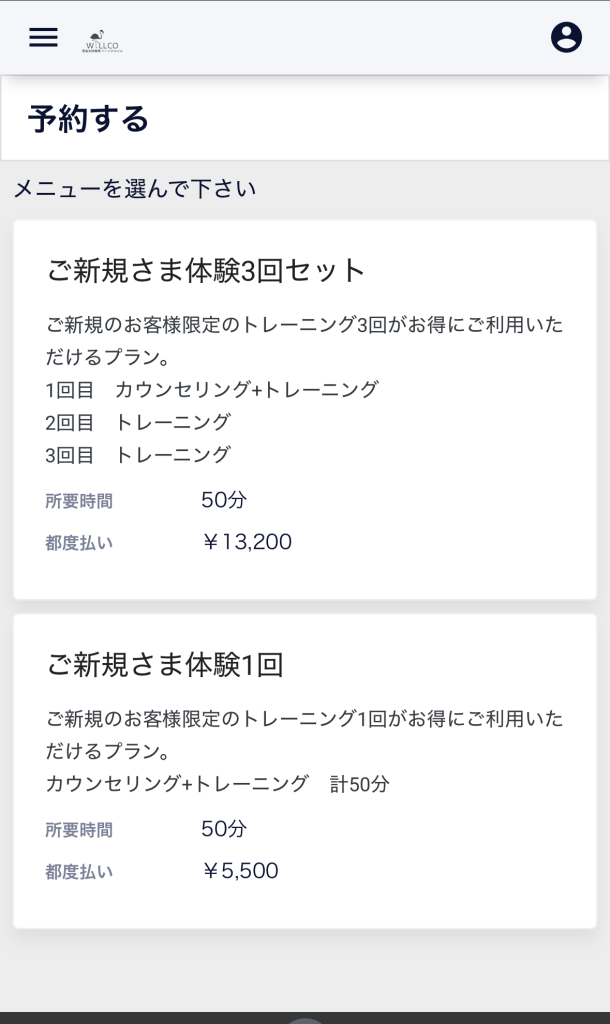
Task: Select the ご新規さま体験3回セット menu title
Action: pyautogui.click(x=207, y=270)
